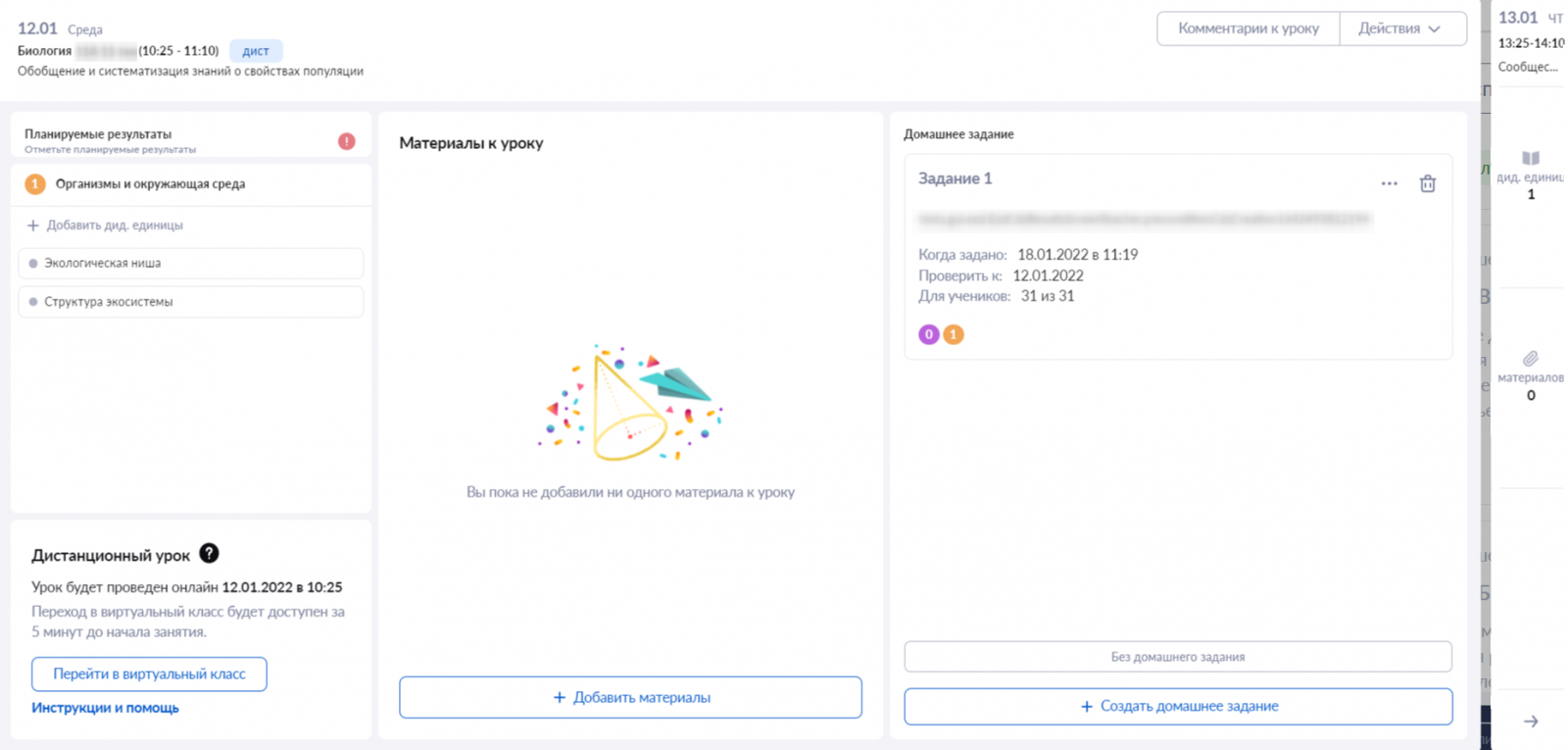1568x750 pixels.
Task: Click the purple 0 badge in homework
Action: pos(929,334)
